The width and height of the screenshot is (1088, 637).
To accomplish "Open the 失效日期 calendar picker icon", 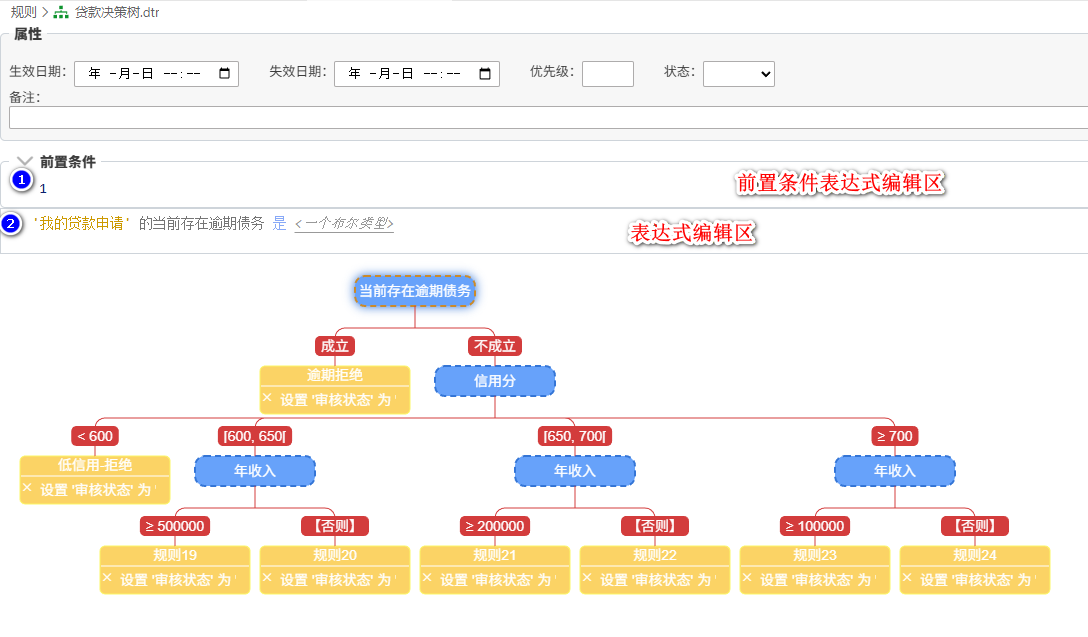I will coord(484,74).
